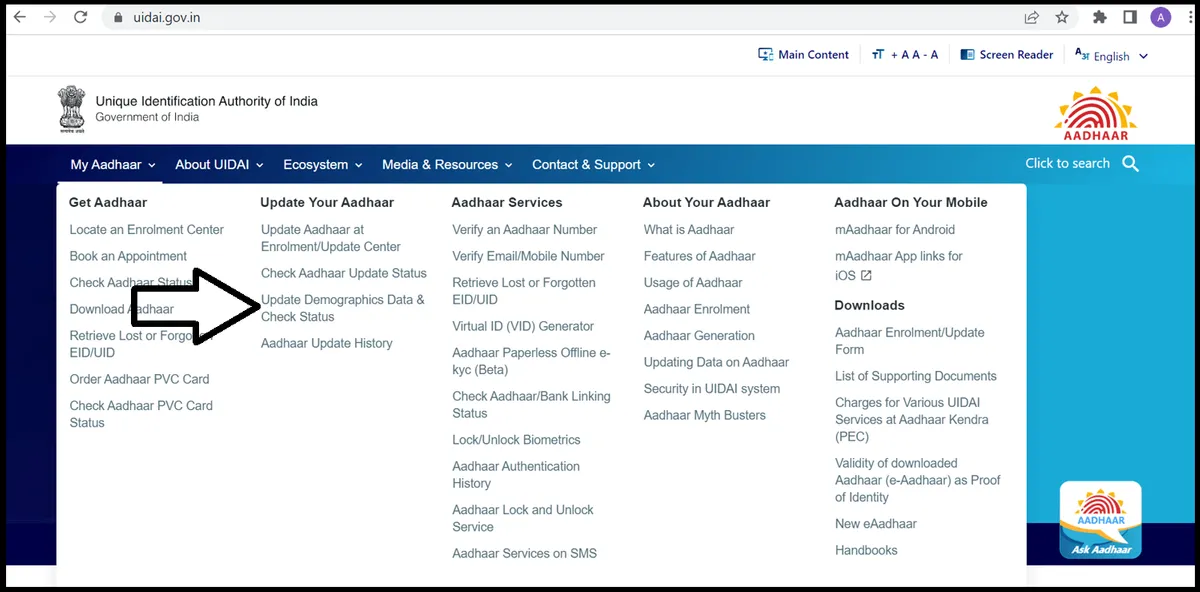This screenshot has width=1200, height=592.
Task: Open the browser profile avatar
Action: click(1160, 17)
